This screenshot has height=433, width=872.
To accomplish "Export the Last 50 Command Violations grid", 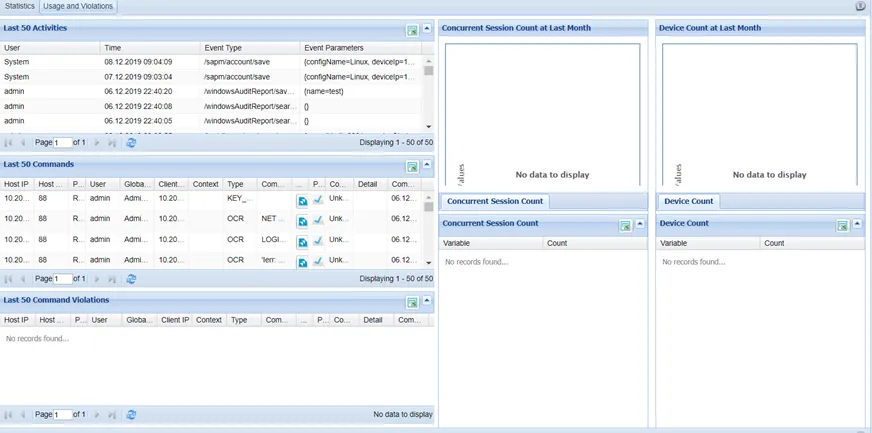I will 412,302.
